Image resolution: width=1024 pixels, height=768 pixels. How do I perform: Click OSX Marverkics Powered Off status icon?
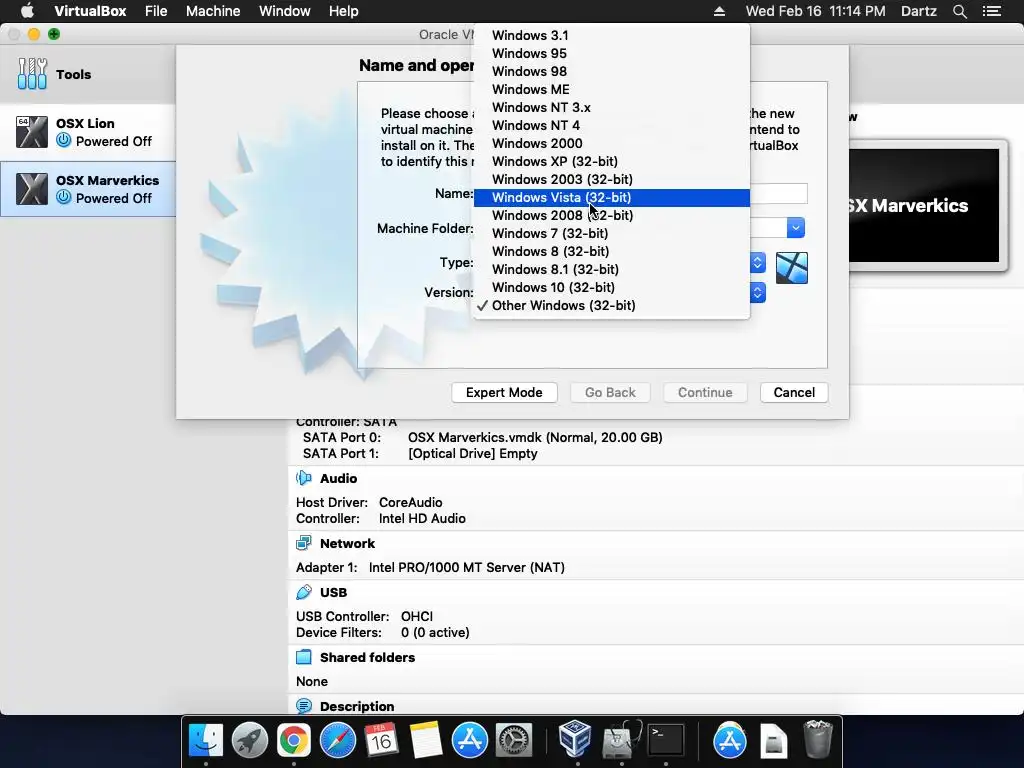coord(63,197)
